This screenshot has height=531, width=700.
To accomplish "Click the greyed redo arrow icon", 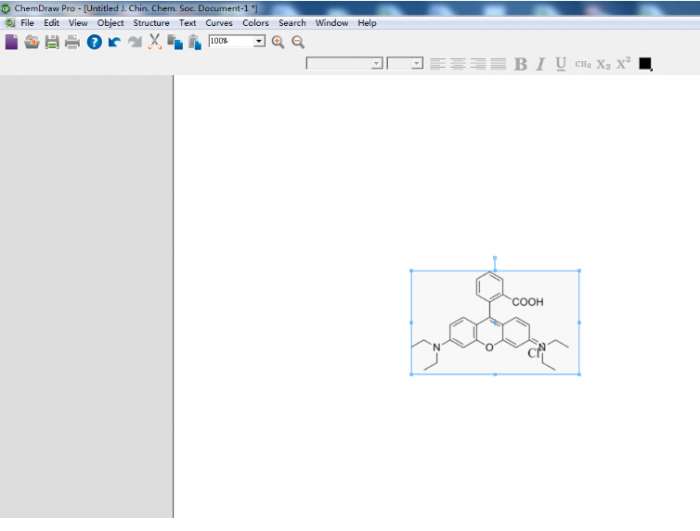I will [x=134, y=42].
